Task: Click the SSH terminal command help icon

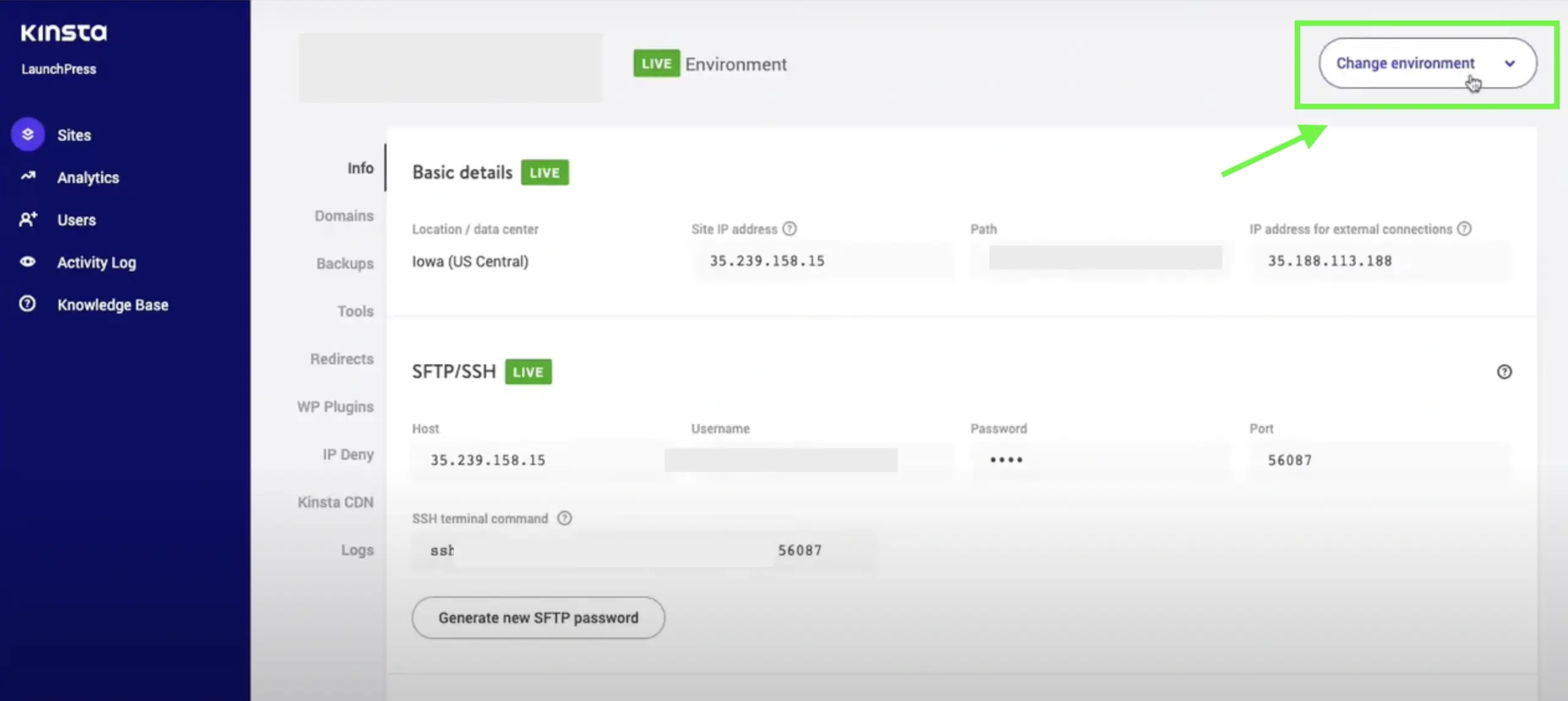Action: point(564,518)
